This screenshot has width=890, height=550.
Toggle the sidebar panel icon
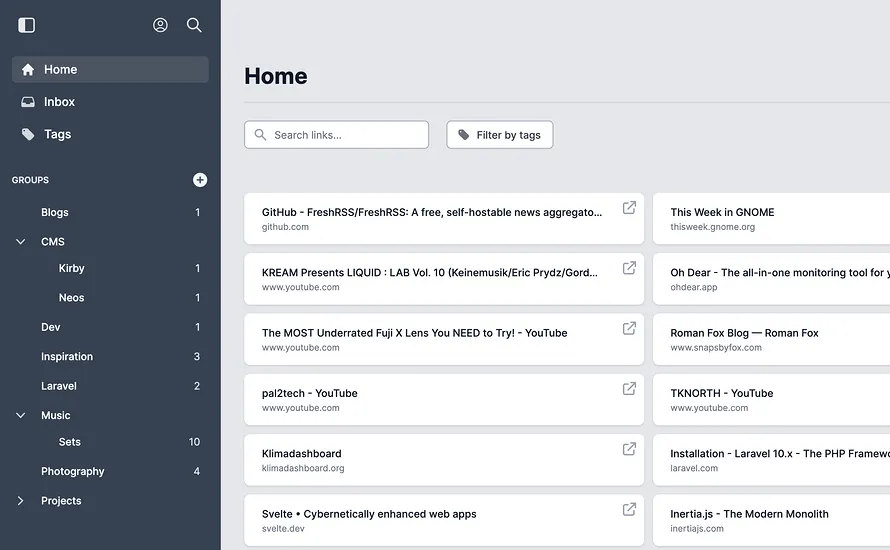27,25
